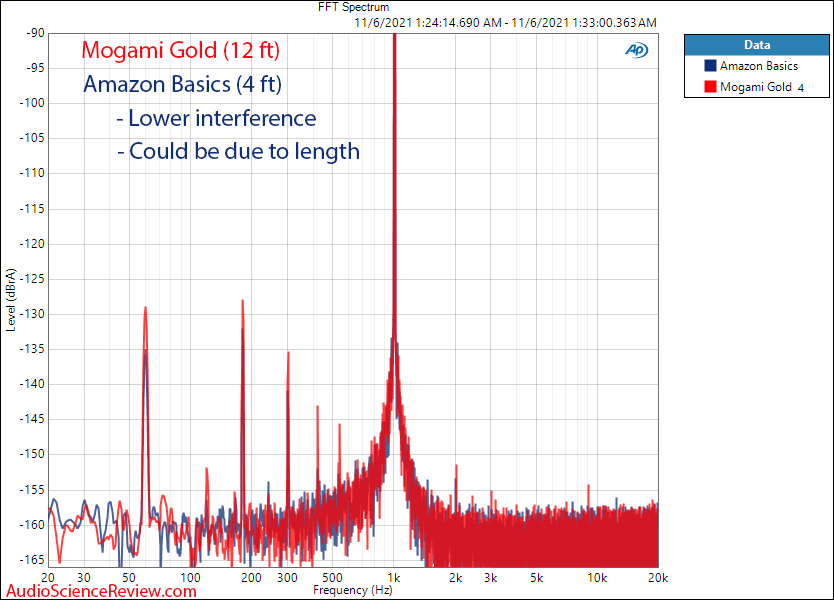Viewport: 834px width, 600px height.
Task: Click the -100 level axis tick
Action: click(x=32, y=103)
